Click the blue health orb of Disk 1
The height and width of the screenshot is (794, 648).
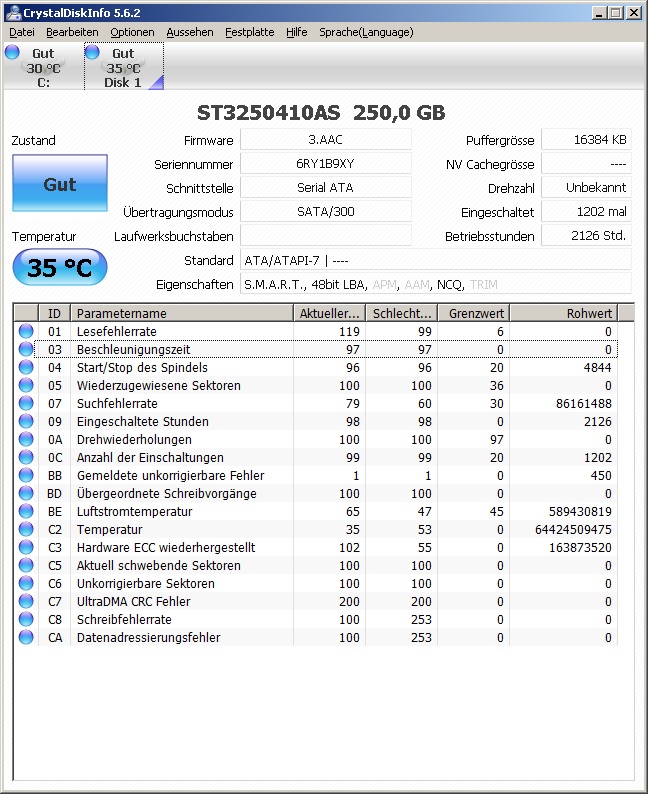point(92,52)
